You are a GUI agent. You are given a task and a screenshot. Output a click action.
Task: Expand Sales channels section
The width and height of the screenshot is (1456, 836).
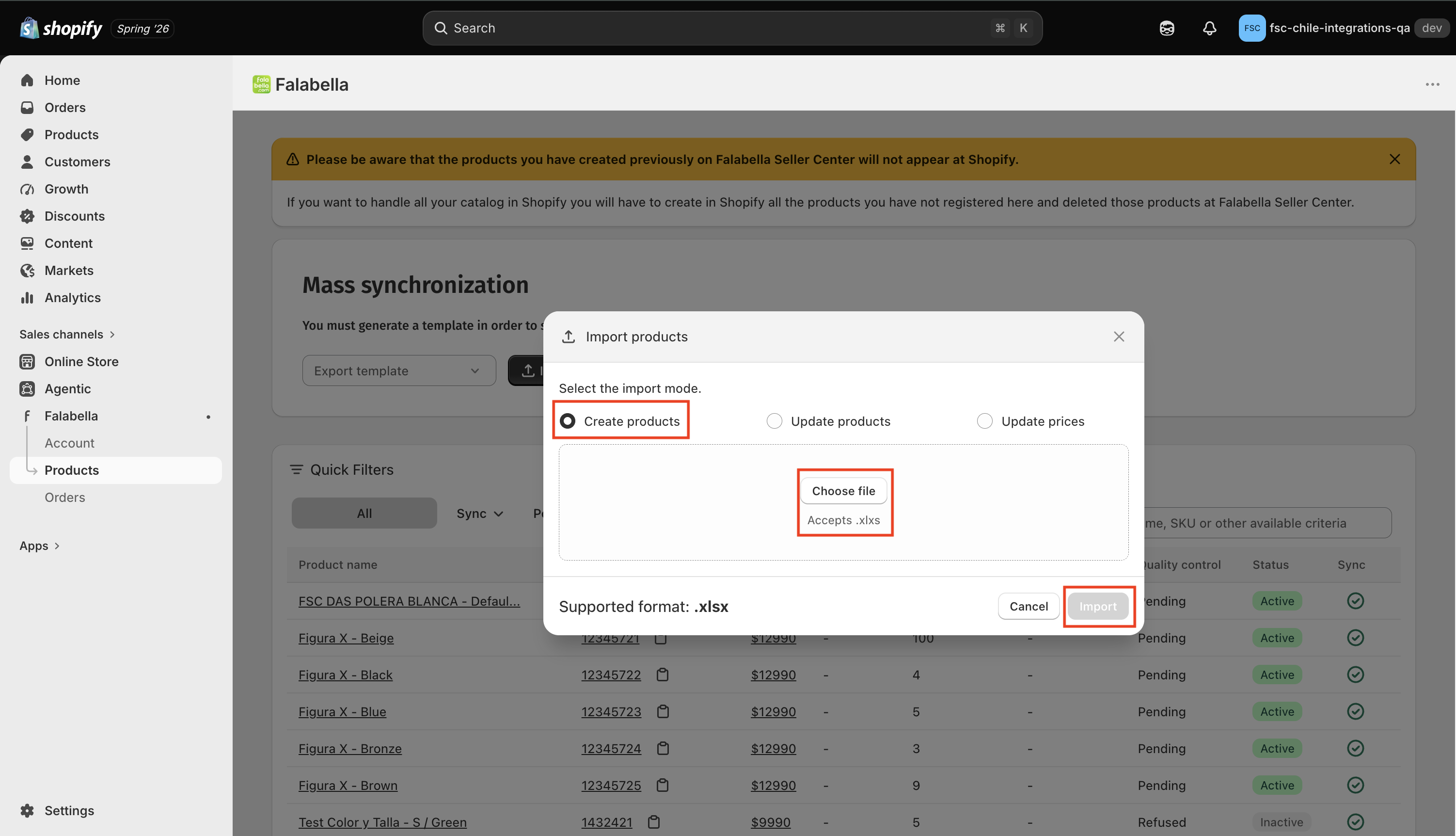point(67,334)
